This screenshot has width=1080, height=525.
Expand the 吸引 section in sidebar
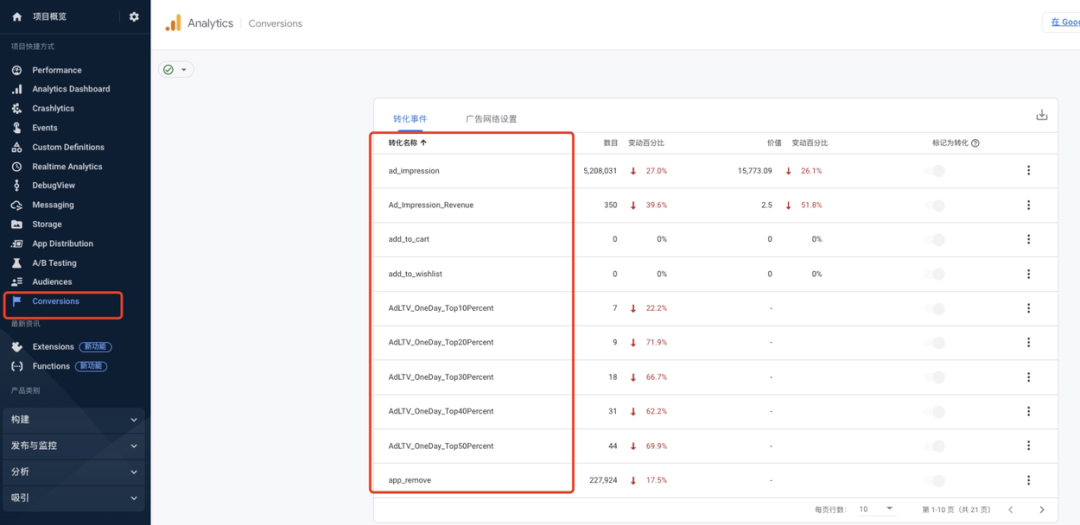[74, 497]
